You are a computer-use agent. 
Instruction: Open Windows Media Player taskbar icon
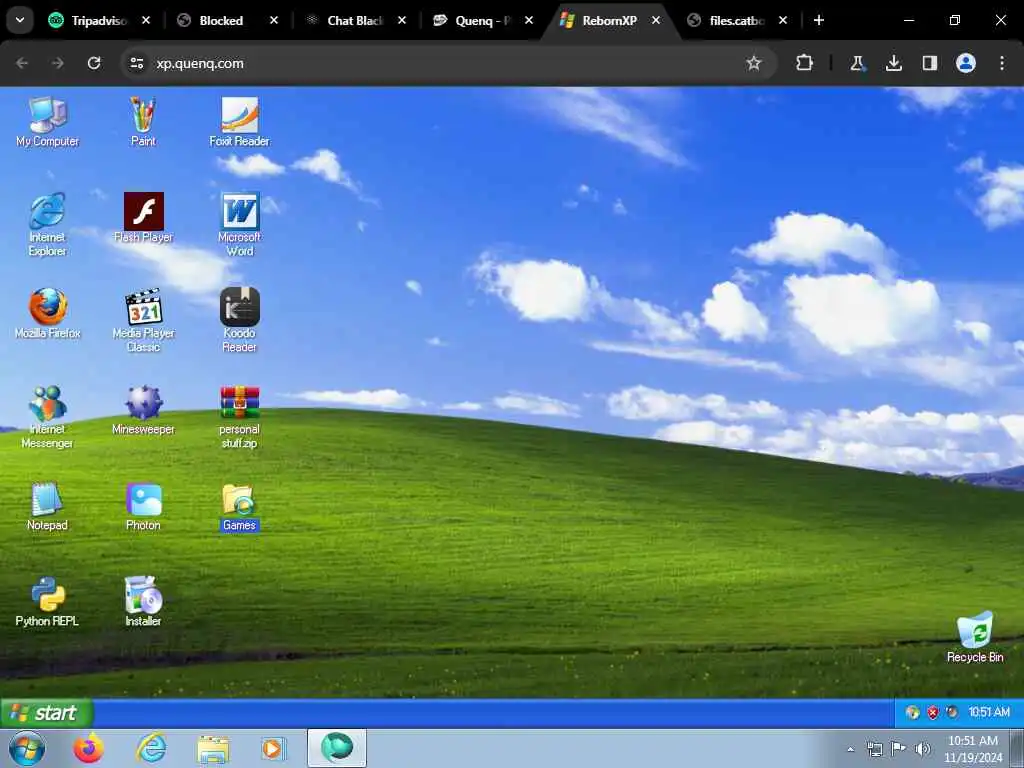273,749
